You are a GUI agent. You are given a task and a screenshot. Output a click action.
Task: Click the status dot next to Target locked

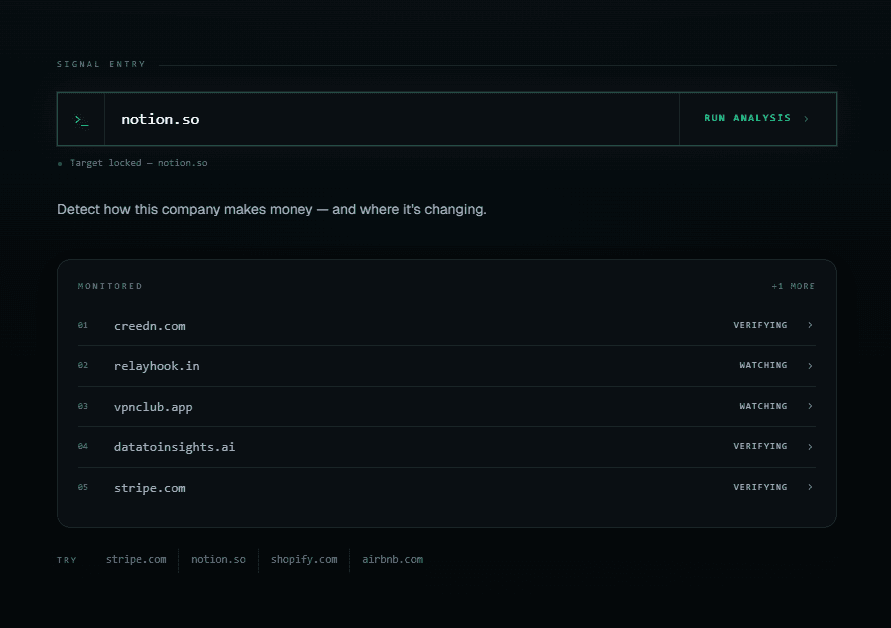pos(58,162)
